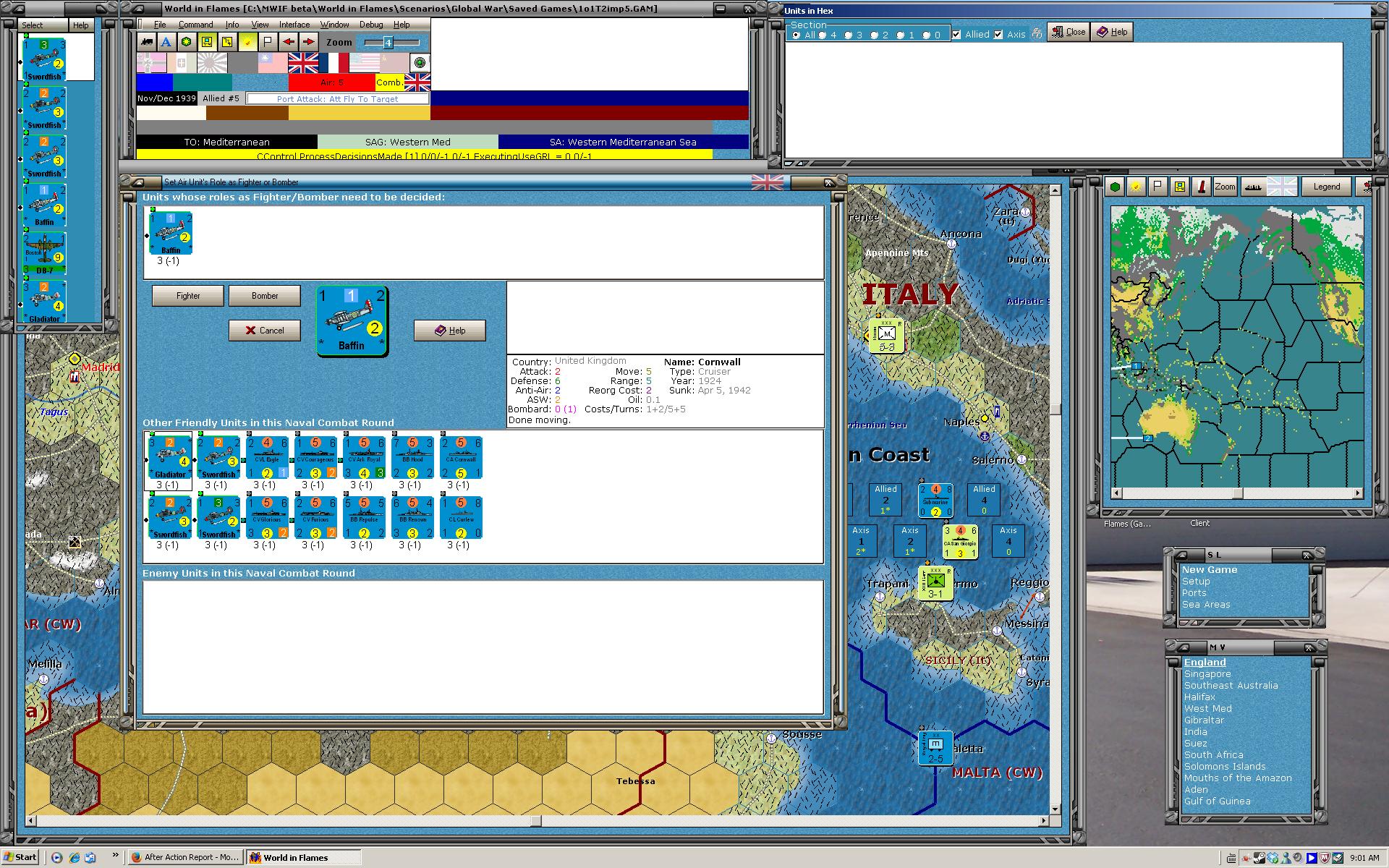Click the main map vertical scroll down arrow
Image resolution: width=1389 pixels, height=868 pixels.
coord(1055,809)
